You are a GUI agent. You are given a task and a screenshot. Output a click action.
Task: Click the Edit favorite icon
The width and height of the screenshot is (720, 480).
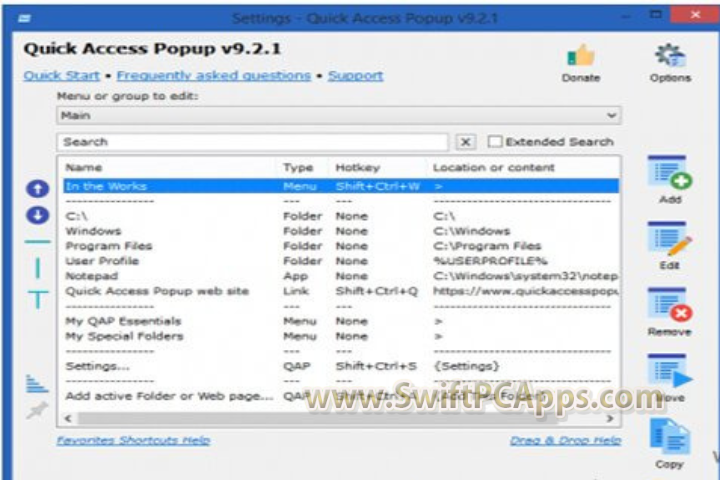[x=670, y=238]
